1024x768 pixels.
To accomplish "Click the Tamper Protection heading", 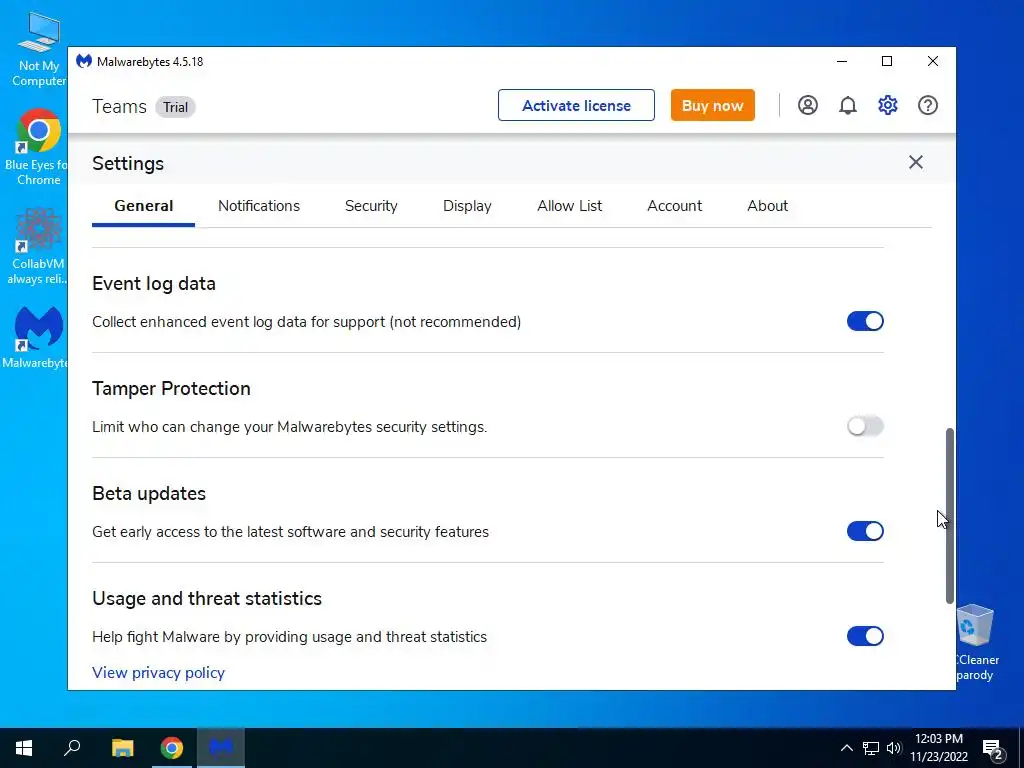I will [x=171, y=389].
